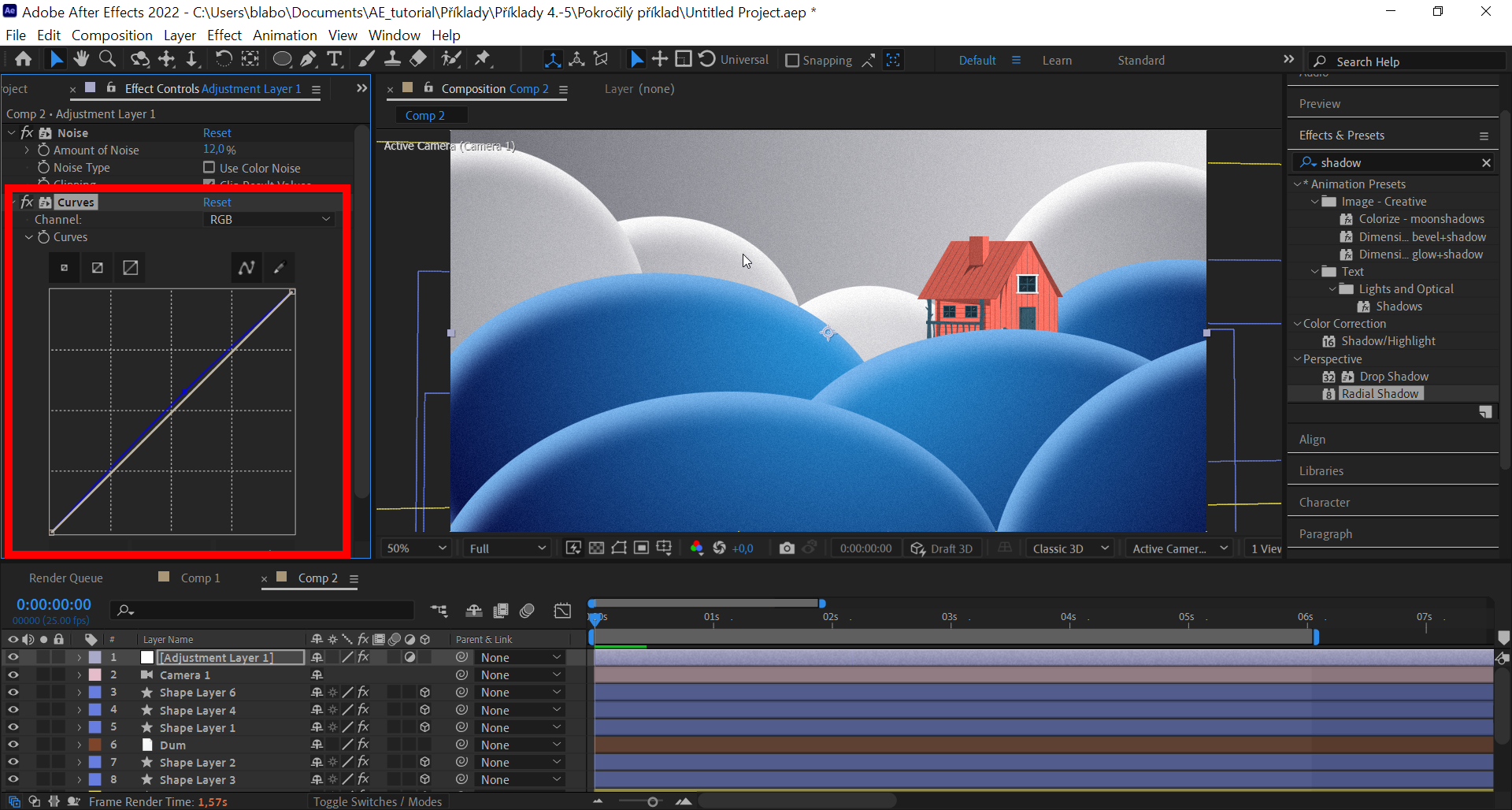Enable the Use Color Noise checkbox
1512x810 pixels.
click(x=209, y=167)
